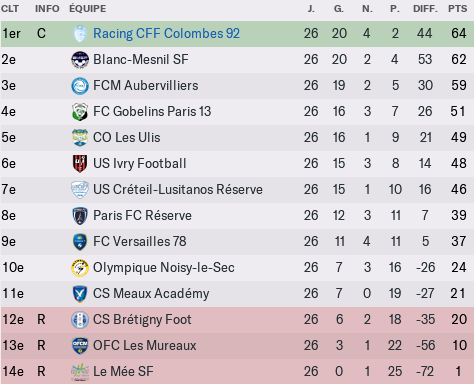Image resolution: width=474 pixels, height=384 pixels.
Task: Select the CS Brétigny Foot team name
Action: click(x=142, y=319)
